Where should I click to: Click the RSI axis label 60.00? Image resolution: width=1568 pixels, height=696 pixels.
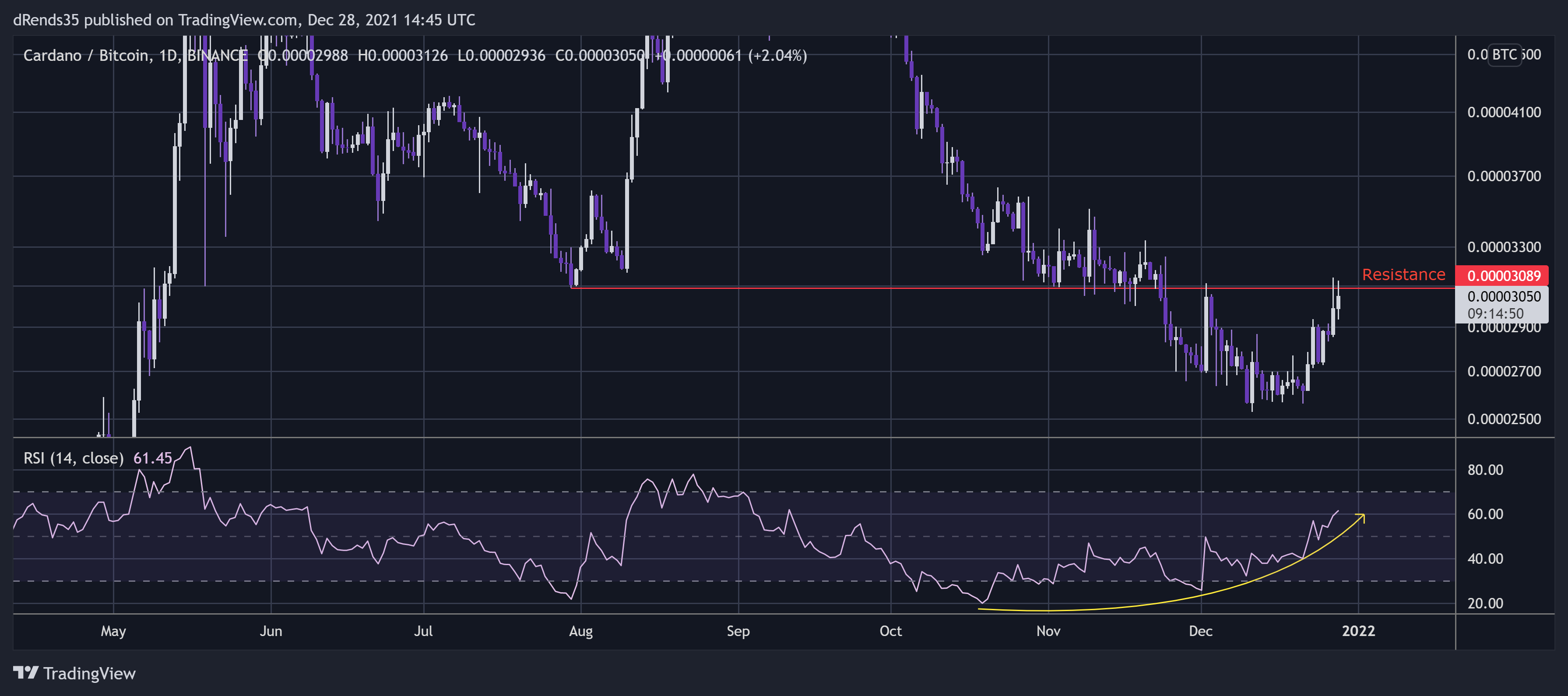click(x=1484, y=514)
